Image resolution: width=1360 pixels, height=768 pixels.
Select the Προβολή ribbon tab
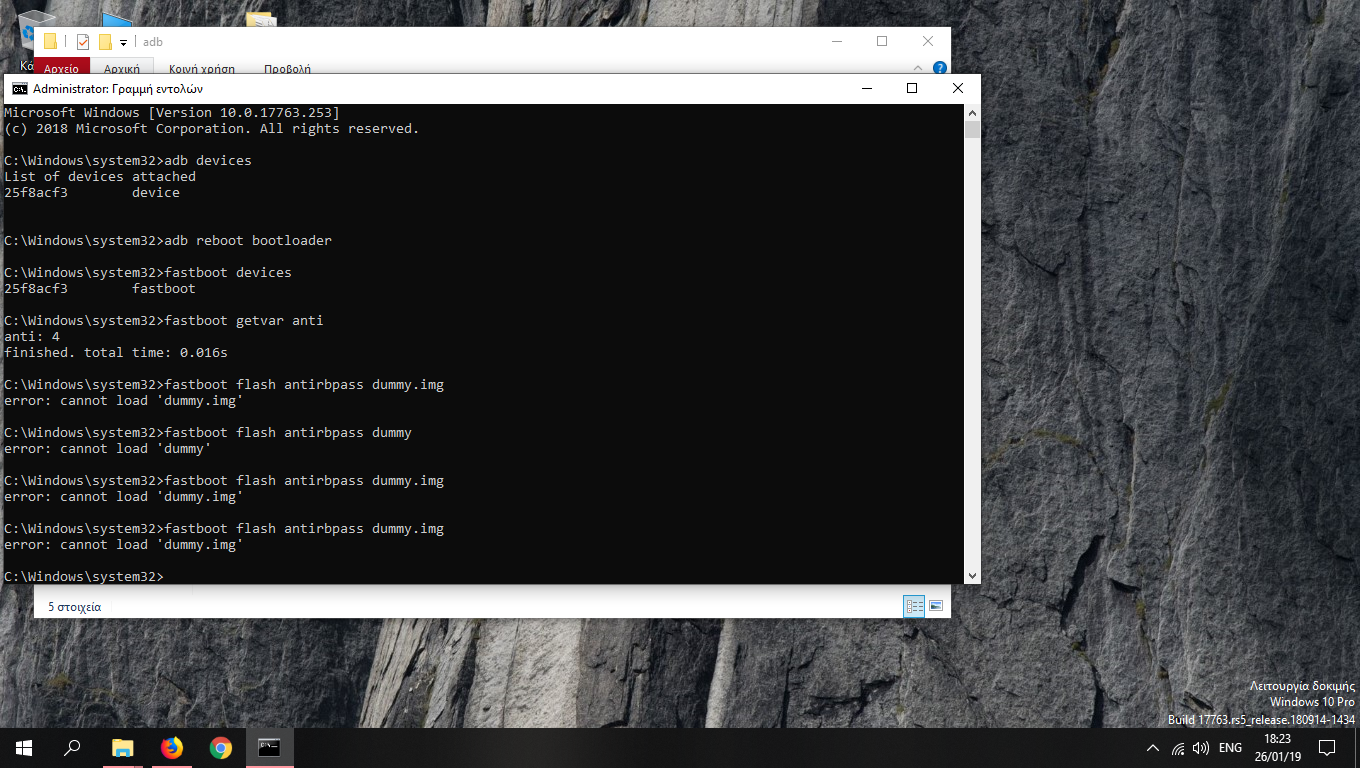287,69
